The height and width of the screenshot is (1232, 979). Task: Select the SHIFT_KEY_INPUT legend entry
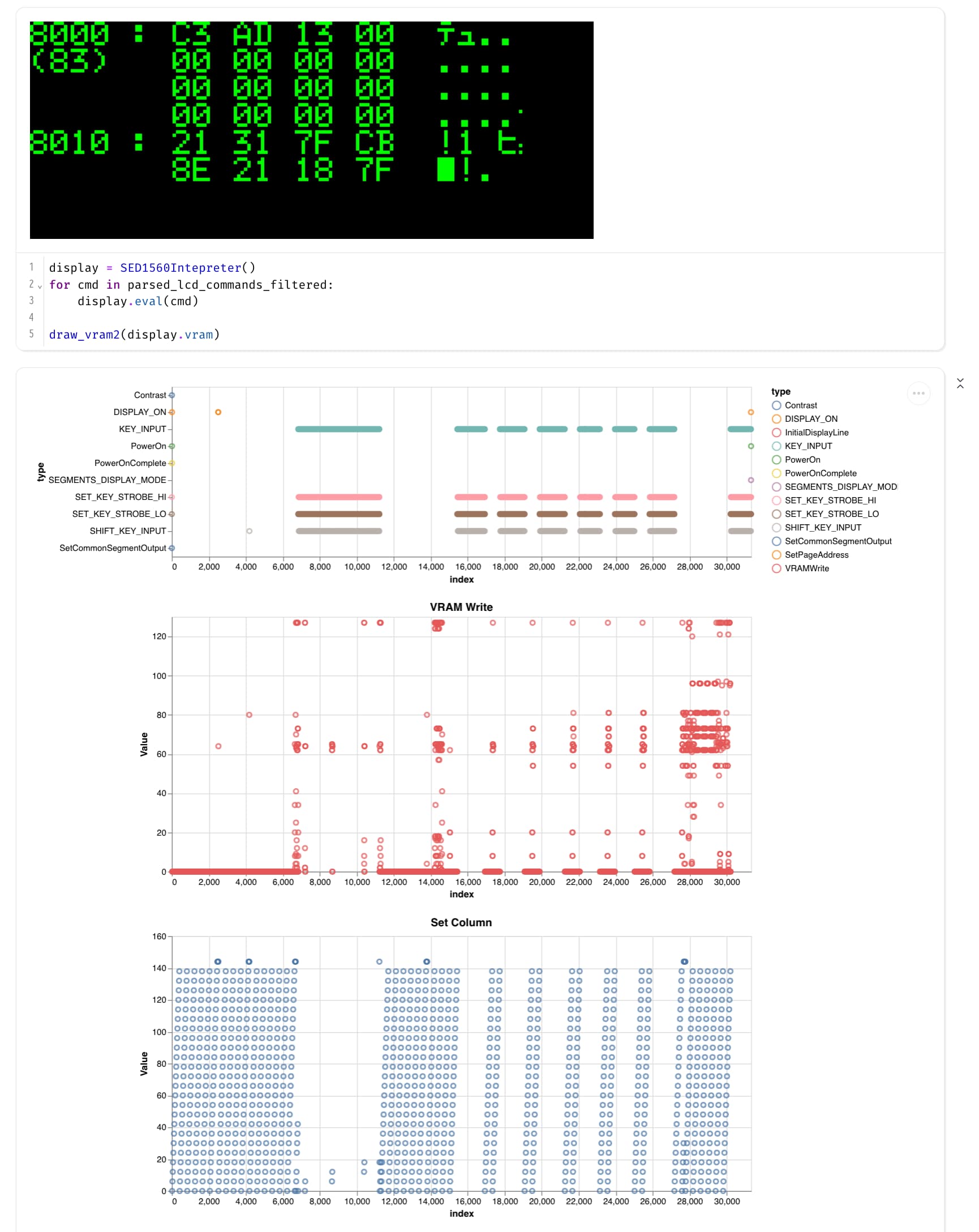[x=816, y=528]
